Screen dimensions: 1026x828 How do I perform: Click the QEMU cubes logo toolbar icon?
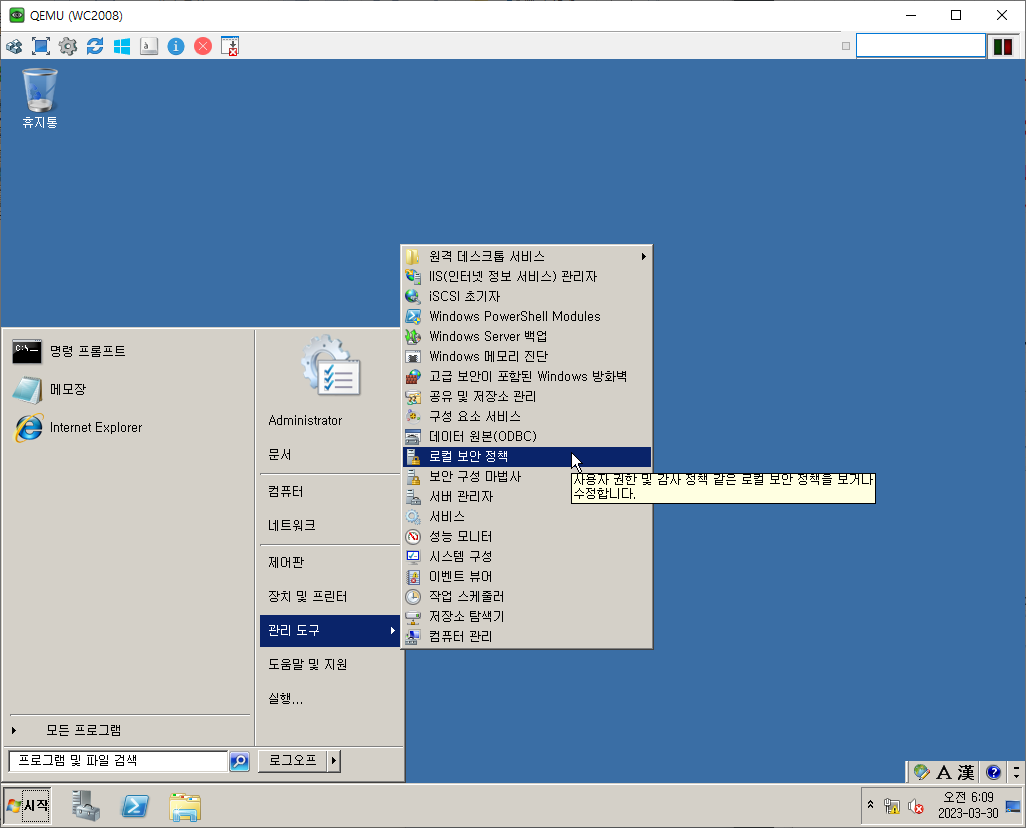tap(14, 46)
